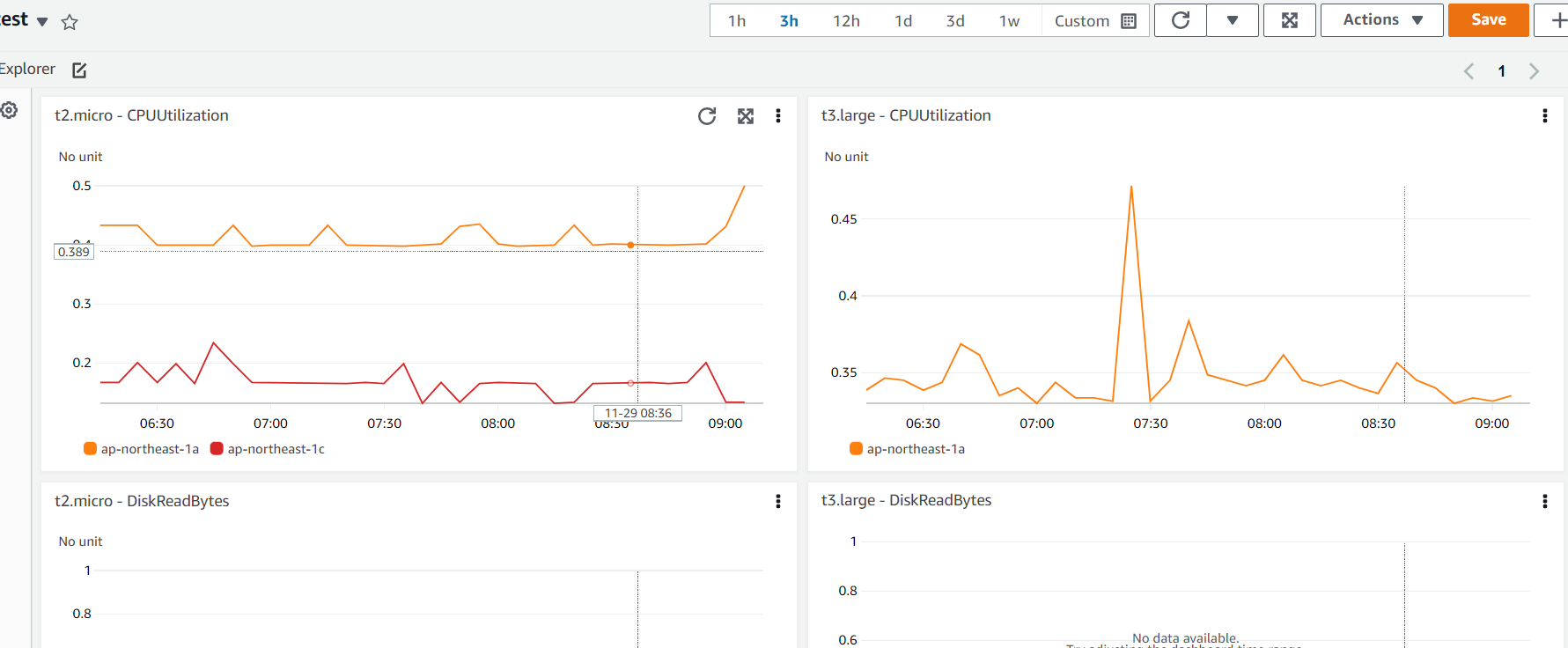Click the dashboard refresh icon in toolbar
This screenshot has width=1568, height=648.
pyautogui.click(x=1181, y=20)
